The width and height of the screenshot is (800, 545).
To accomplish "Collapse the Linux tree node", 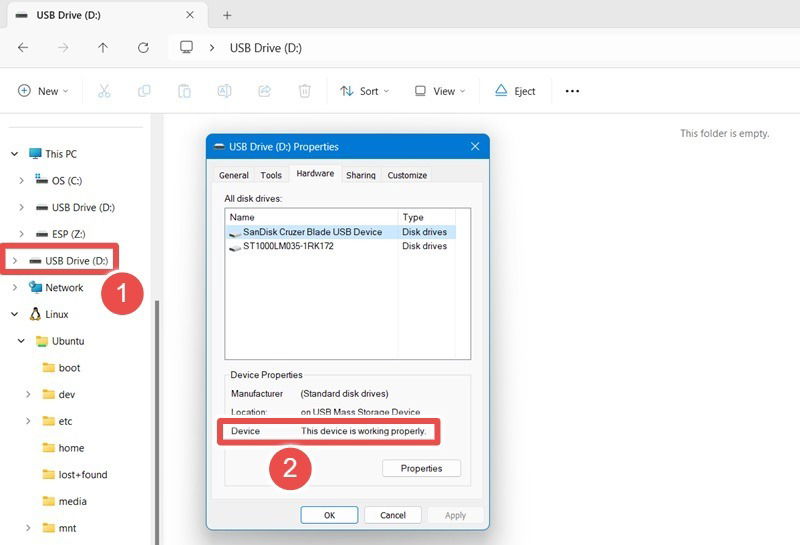I will (x=14, y=314).
